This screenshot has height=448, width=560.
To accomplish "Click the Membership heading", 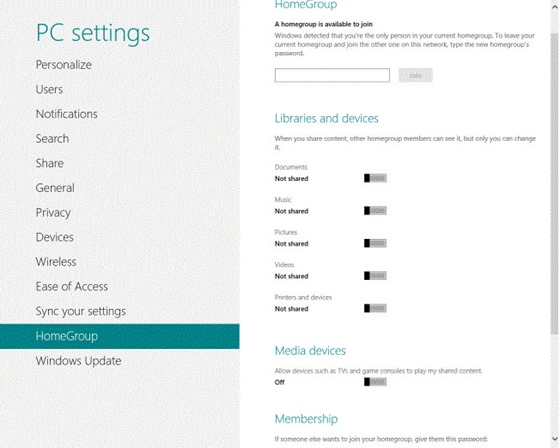I will point(306,419).
